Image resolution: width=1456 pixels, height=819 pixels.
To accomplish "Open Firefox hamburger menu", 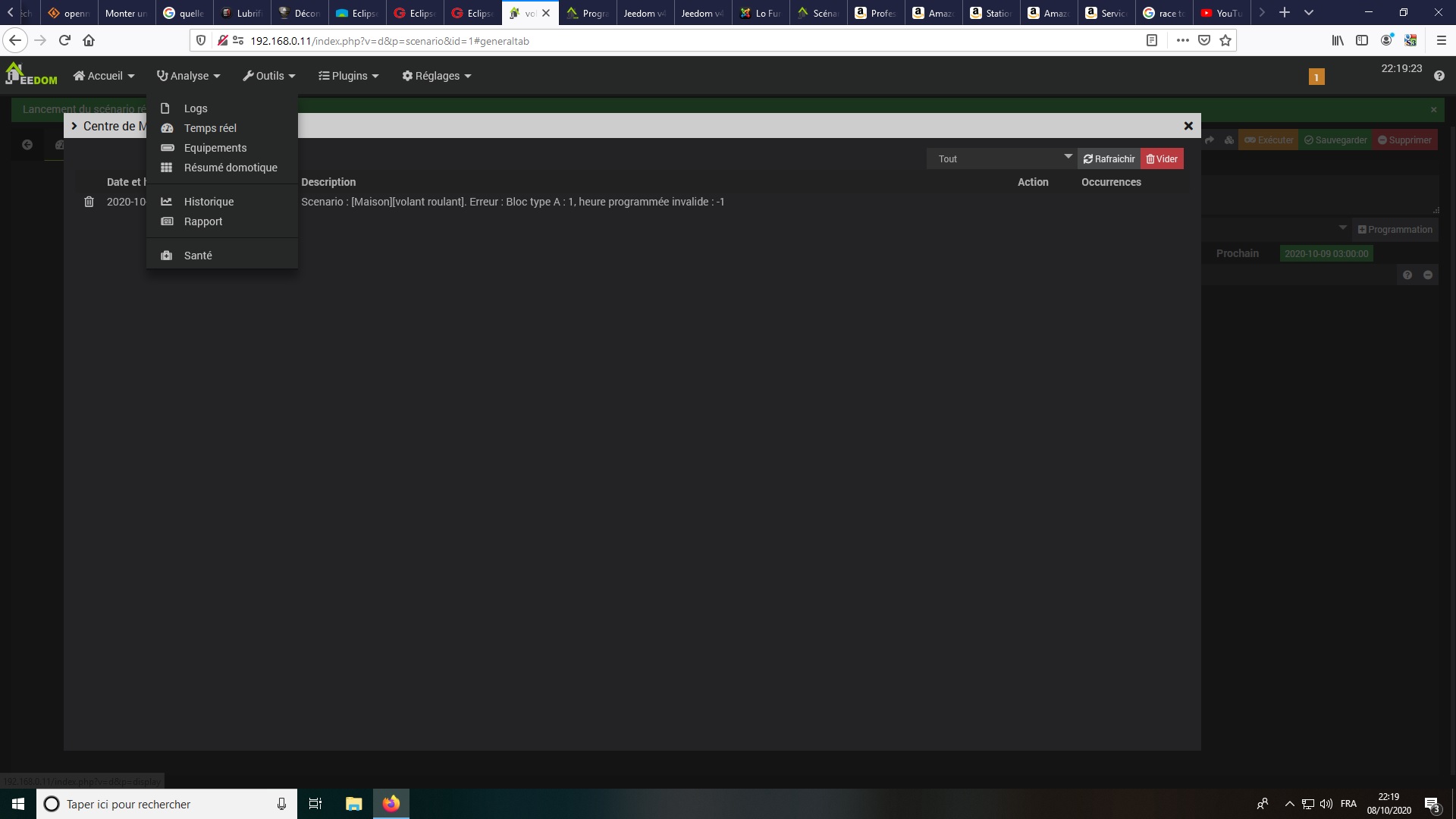I will click(x=1441, y=40).
